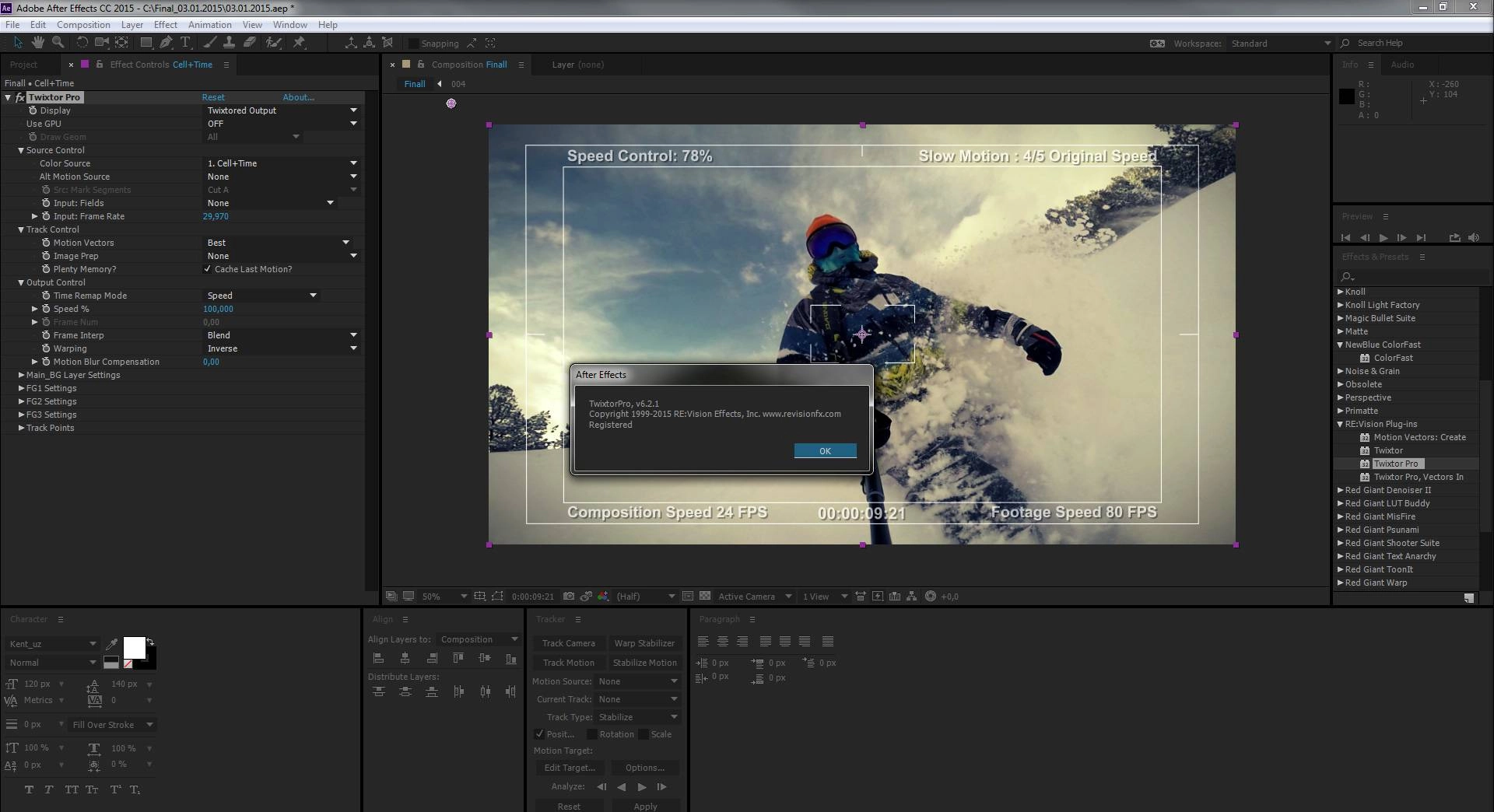
Task: Open the Workspace dropdown
Action: tap(1281, 44)
